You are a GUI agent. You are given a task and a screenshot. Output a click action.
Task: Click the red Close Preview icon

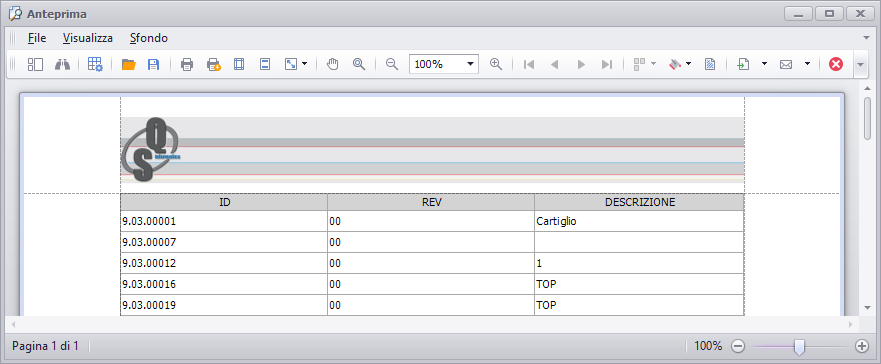[x=836, y=65]
